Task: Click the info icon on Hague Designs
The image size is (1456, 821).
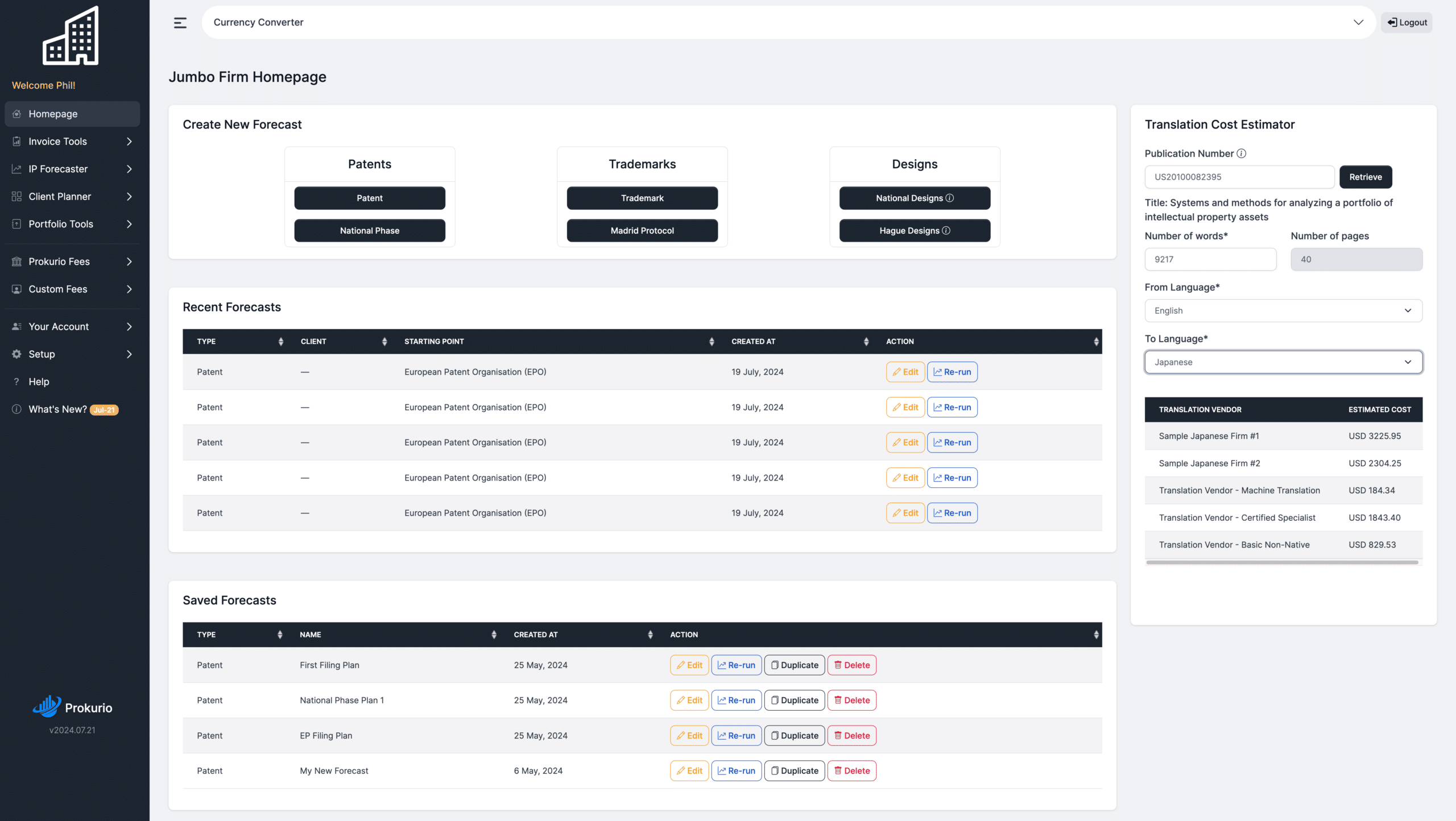Action: (x=946, y=230)
